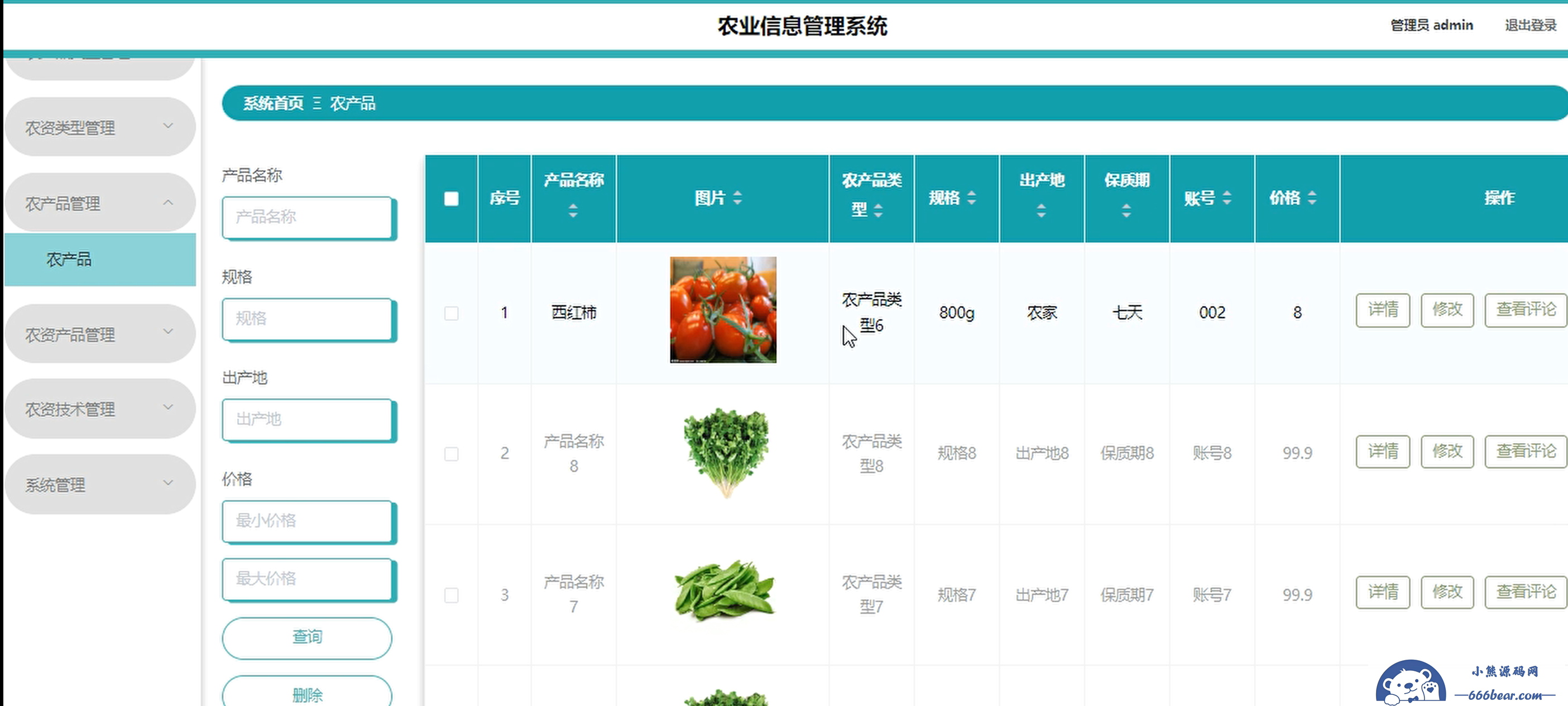Sort by 价格 column arrows

tap(1312, 198)
